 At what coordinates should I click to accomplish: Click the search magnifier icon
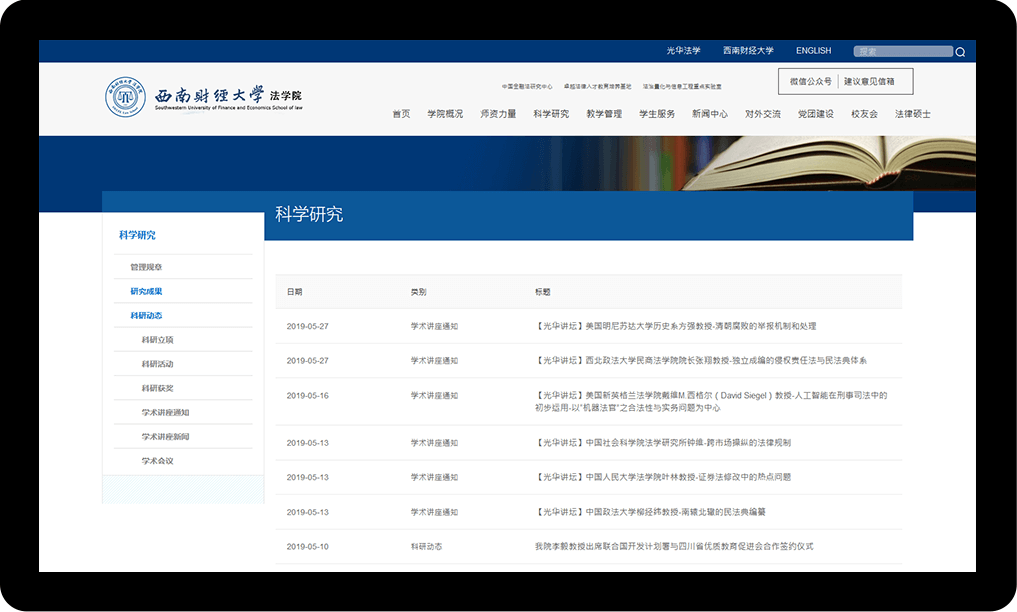point(960,52)
